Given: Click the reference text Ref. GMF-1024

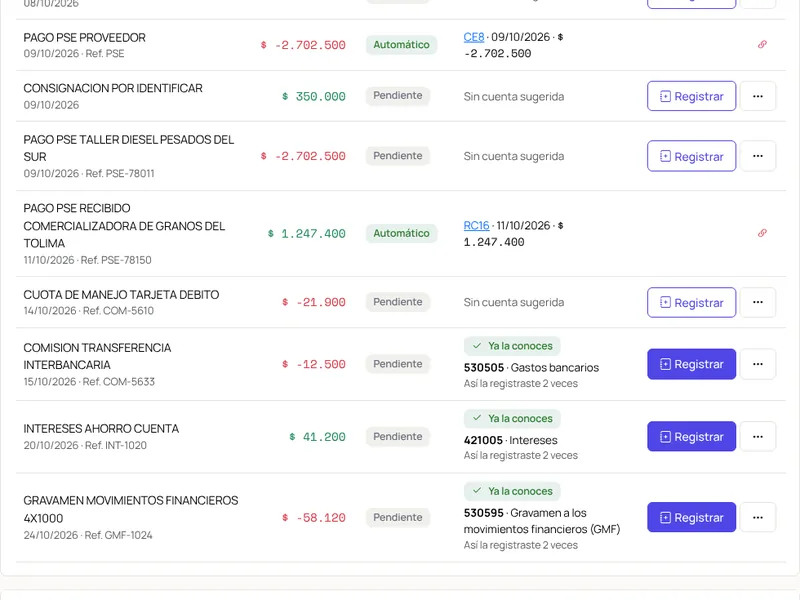Looking at the screenshot, I should point(118,535).
